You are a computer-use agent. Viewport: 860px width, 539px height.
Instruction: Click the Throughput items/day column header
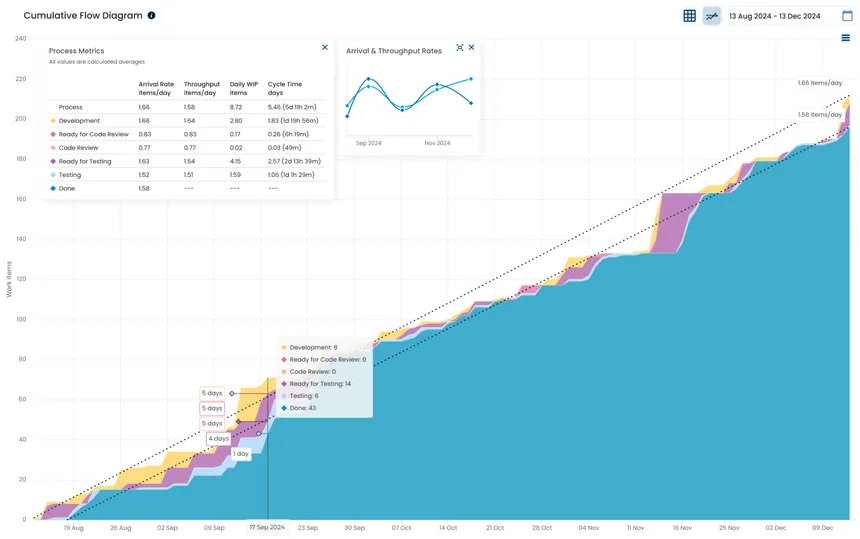coord(202,88)
